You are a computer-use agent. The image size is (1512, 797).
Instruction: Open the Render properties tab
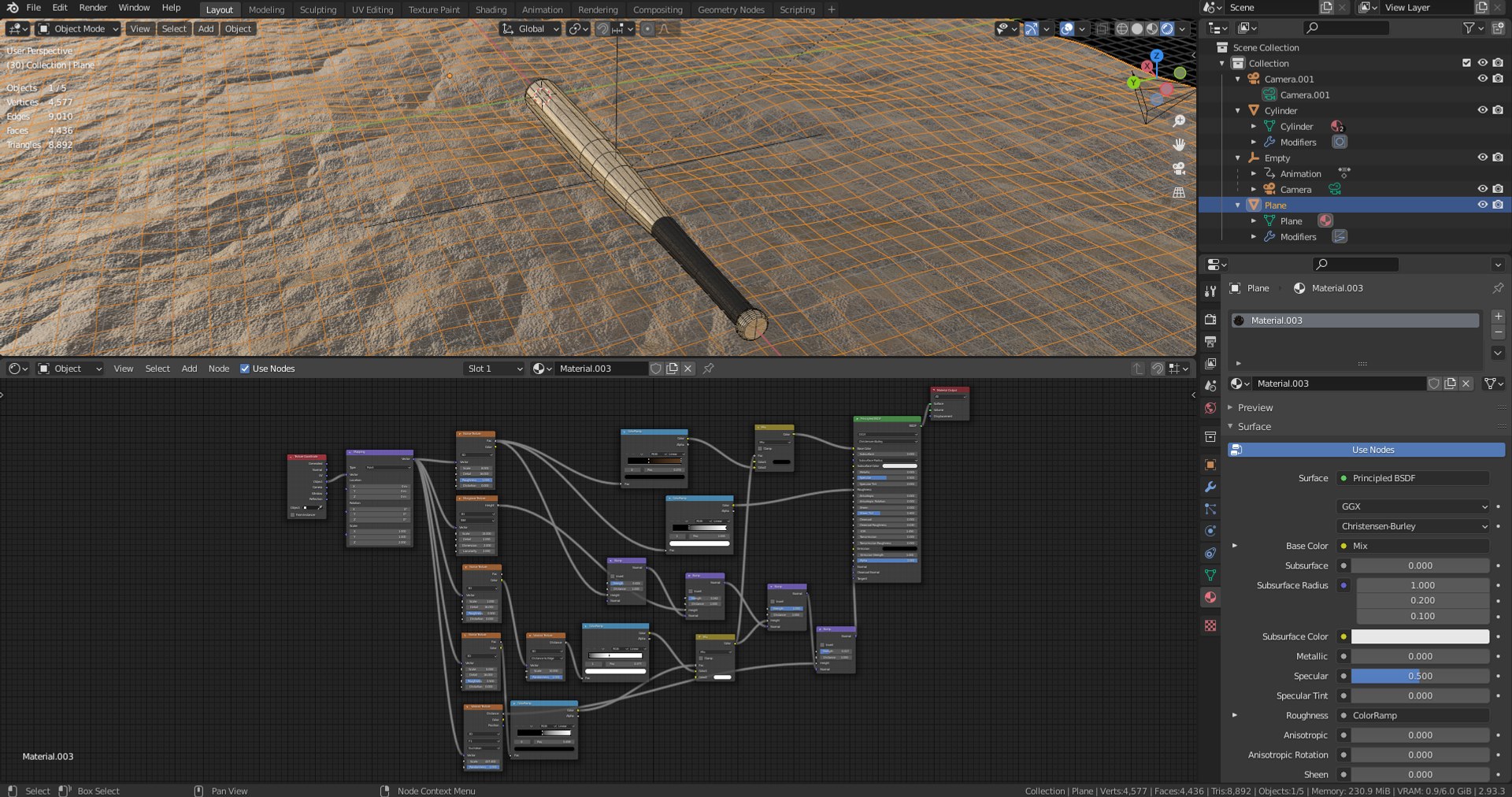(1210, 319)
